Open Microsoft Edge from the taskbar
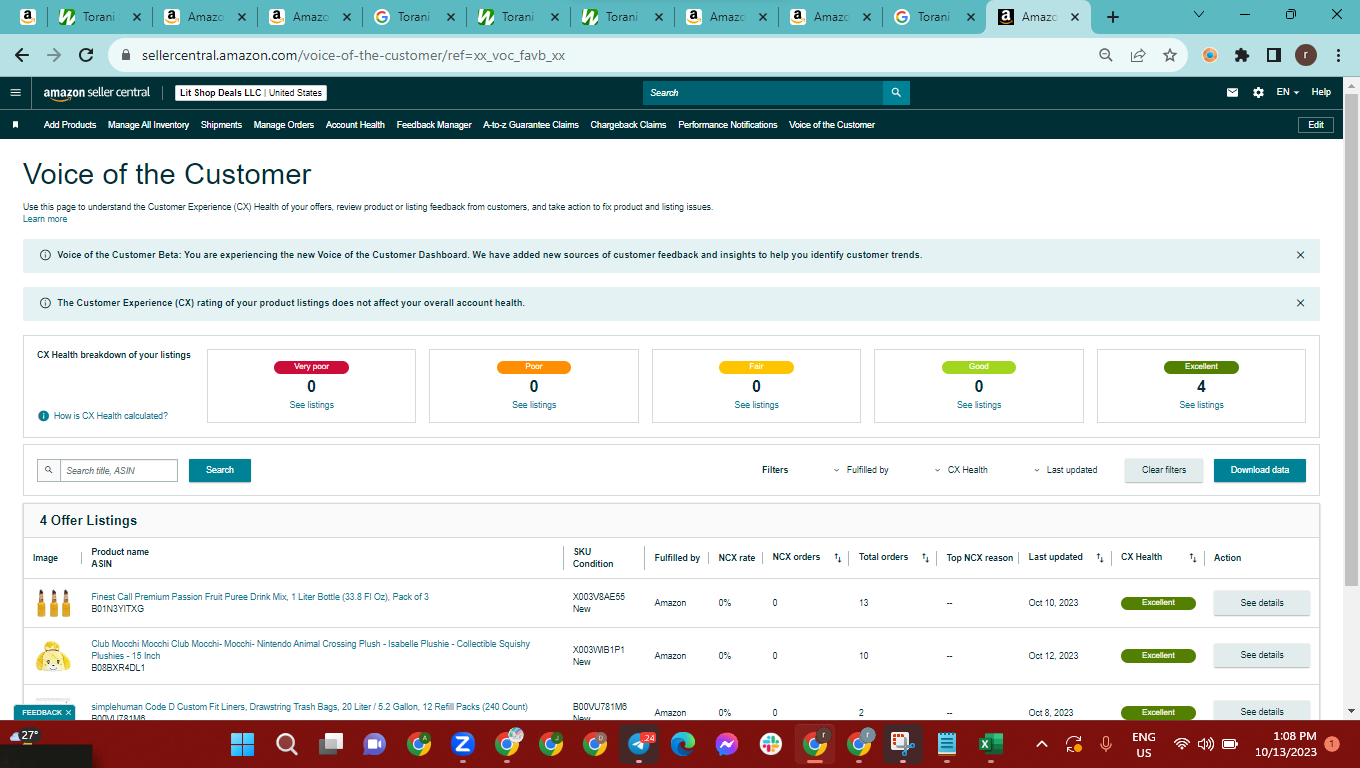This screenshot has height=768, width=1360. click(683, 744)
